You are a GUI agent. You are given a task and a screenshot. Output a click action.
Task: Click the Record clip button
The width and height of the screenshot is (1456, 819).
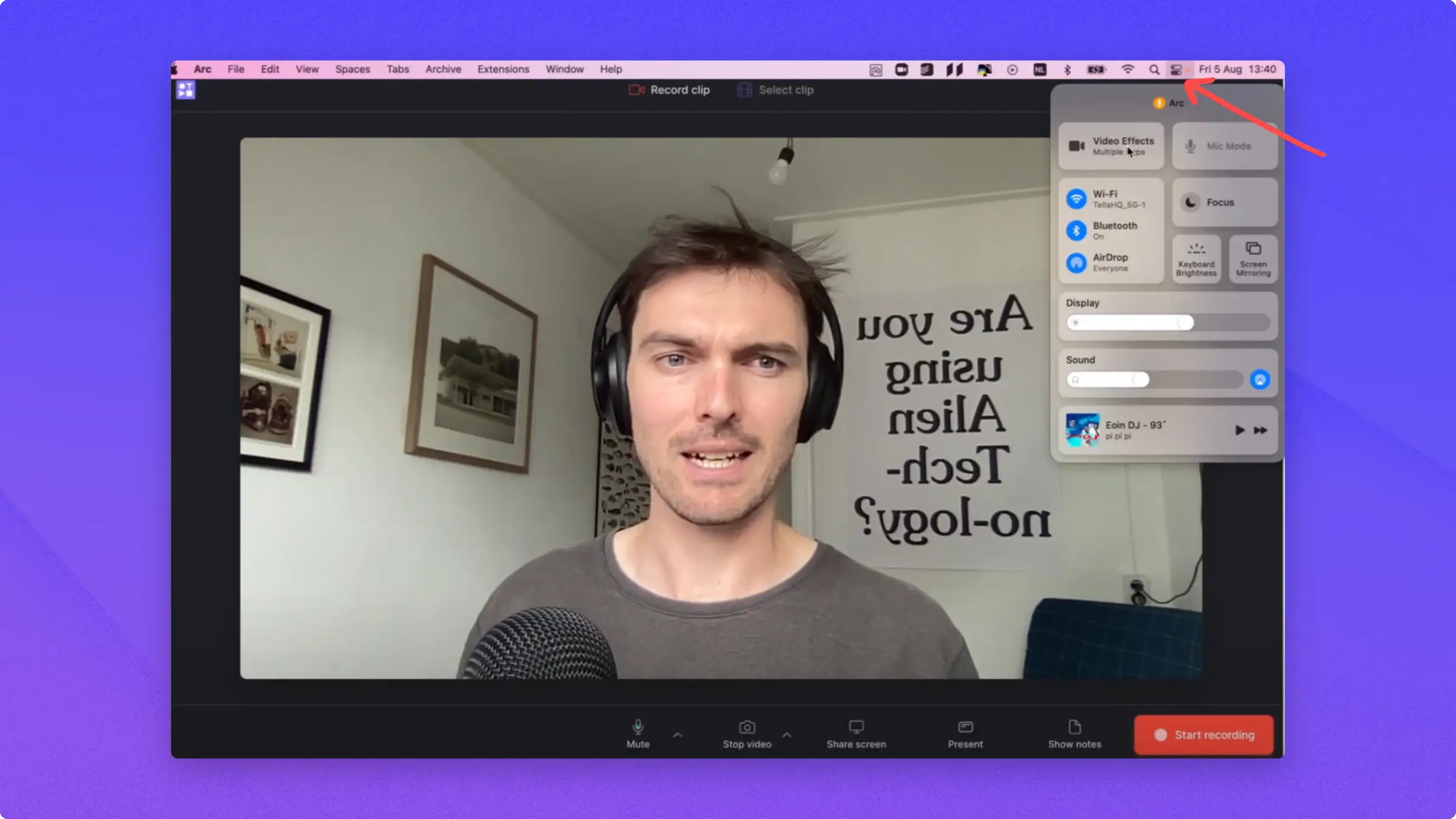click(x=669, y=90)
